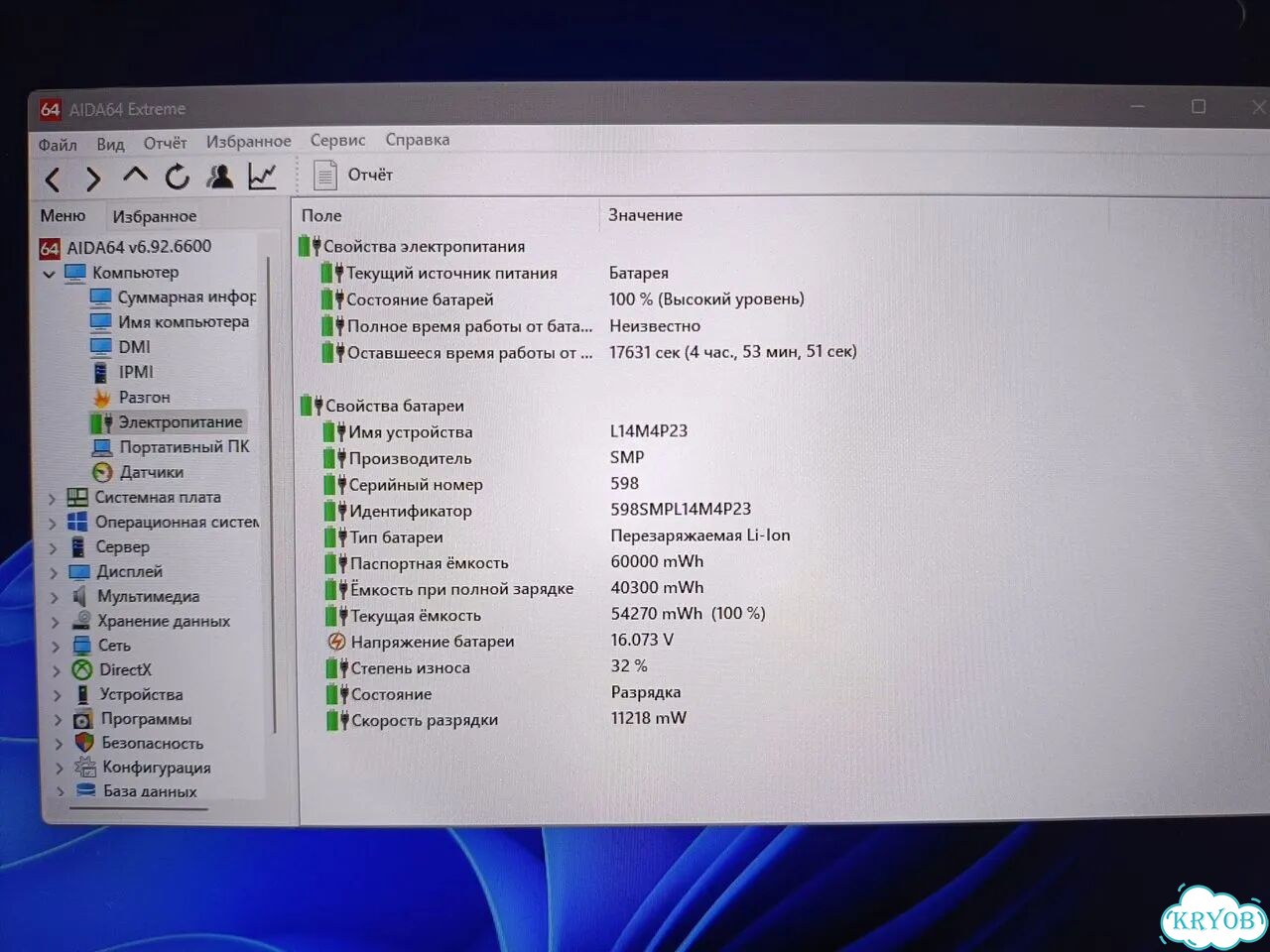Click the DirectX Xbox icon
Image resolution: width=1270 pixels, height=952 pixels.
pyautogui.click(x=82, y=670)
